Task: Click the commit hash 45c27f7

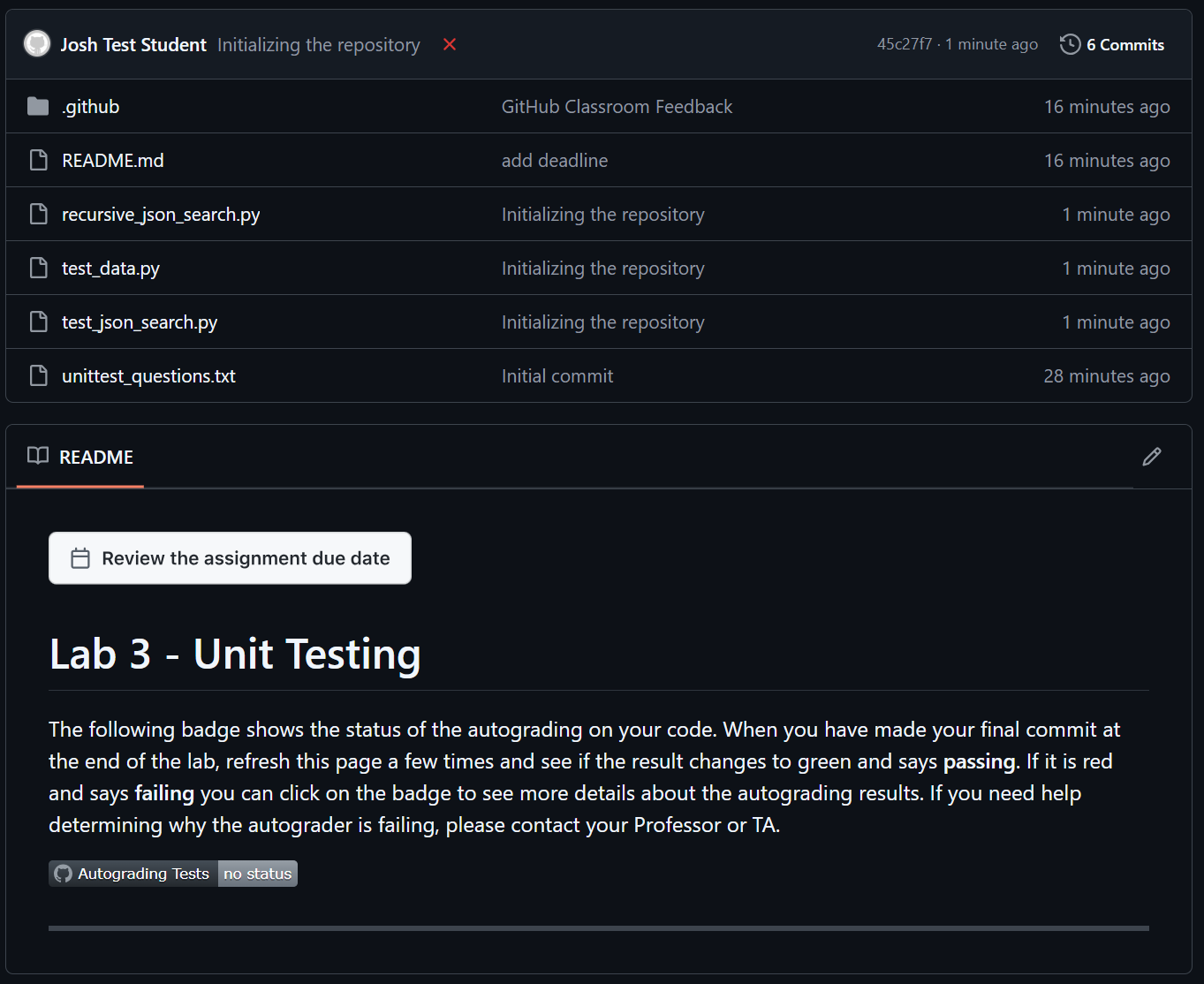Action: point(905,43)
